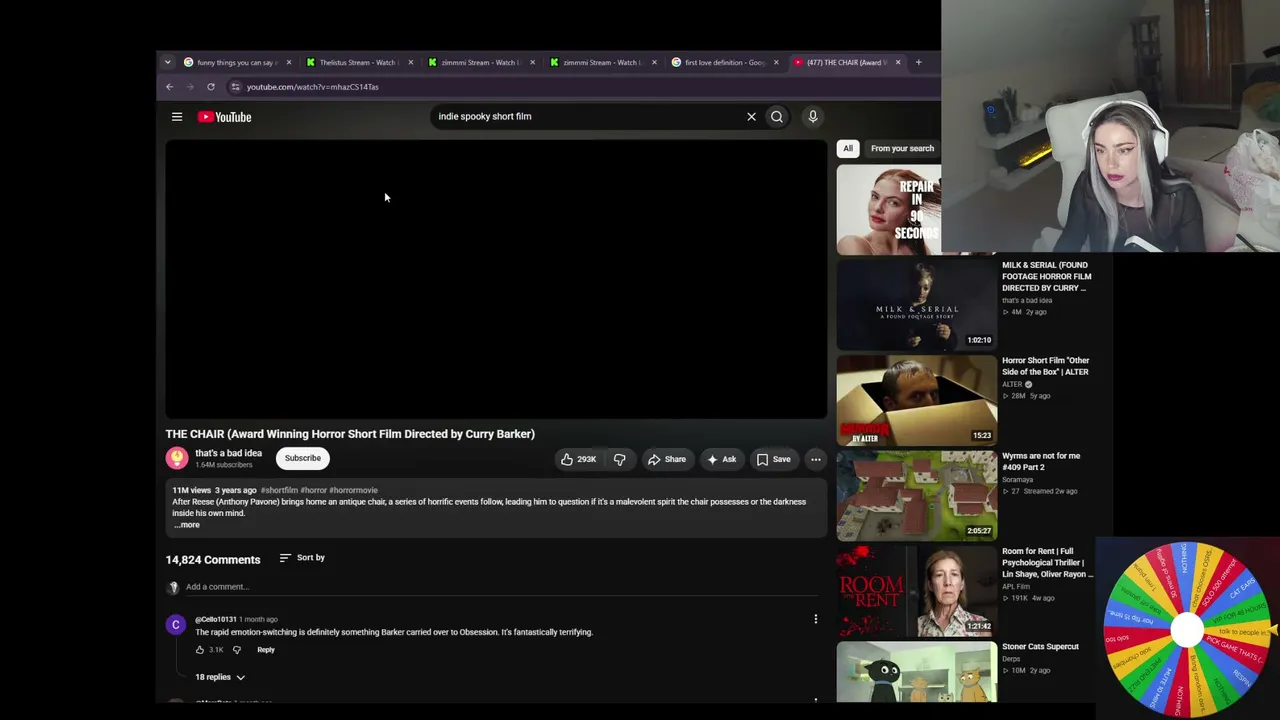Close the Thelistus Stream tab
1280x720 pixels.
[410, 62]
